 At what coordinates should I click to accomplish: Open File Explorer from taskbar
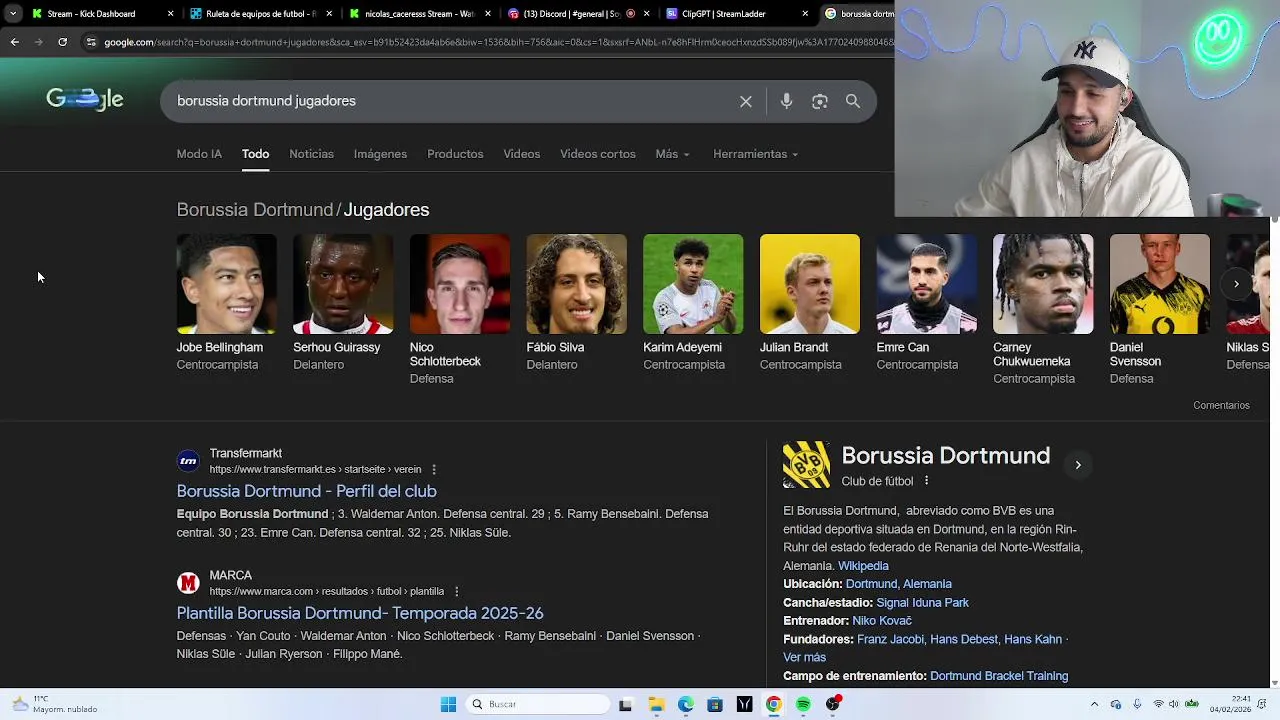pos(657,704)
